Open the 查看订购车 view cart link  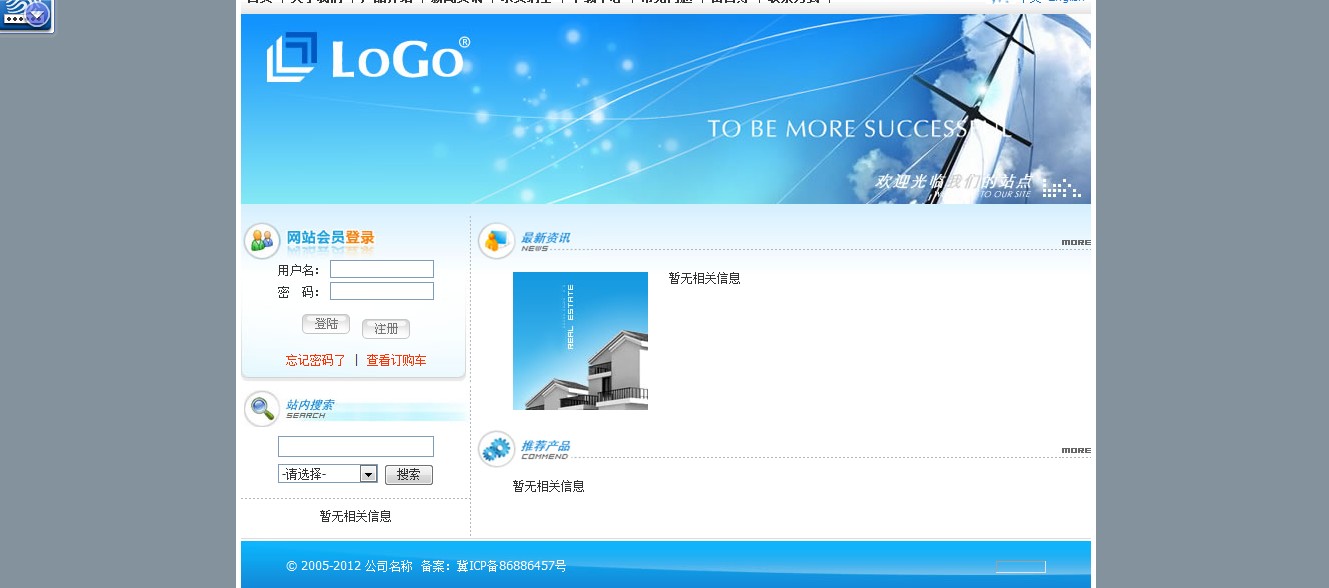point(396,360)
